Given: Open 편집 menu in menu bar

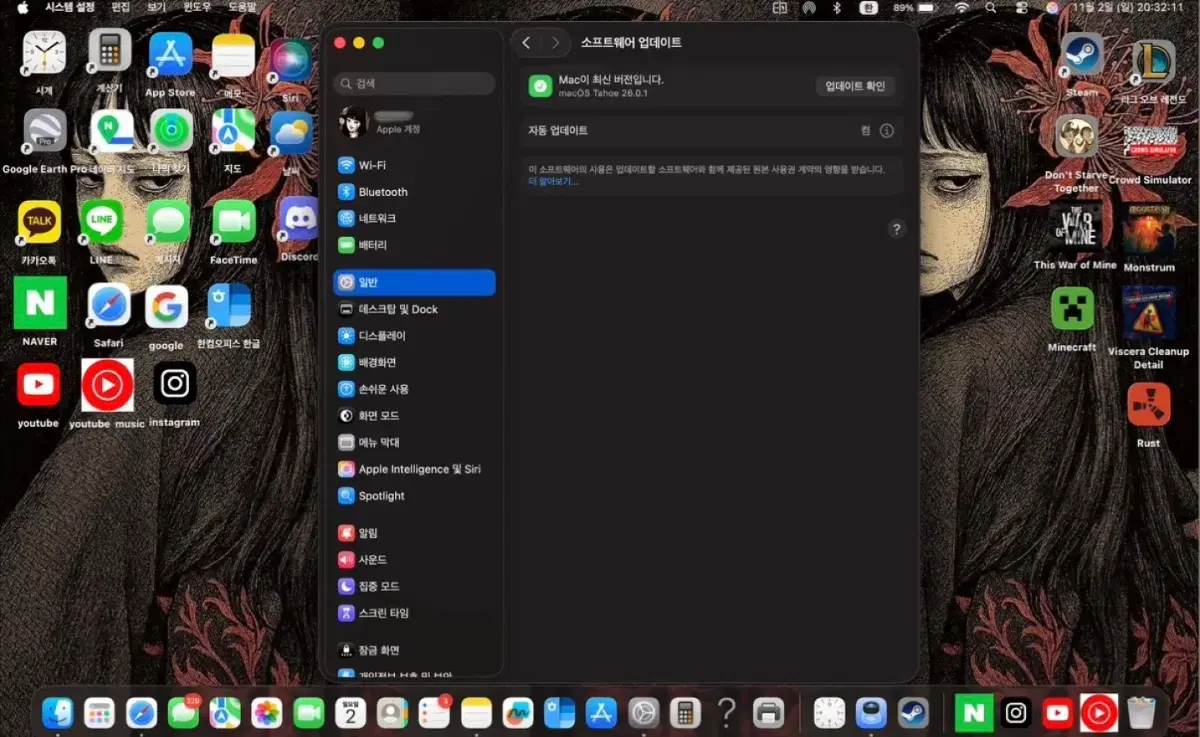Looking at the screenshot, I should 121,7.
